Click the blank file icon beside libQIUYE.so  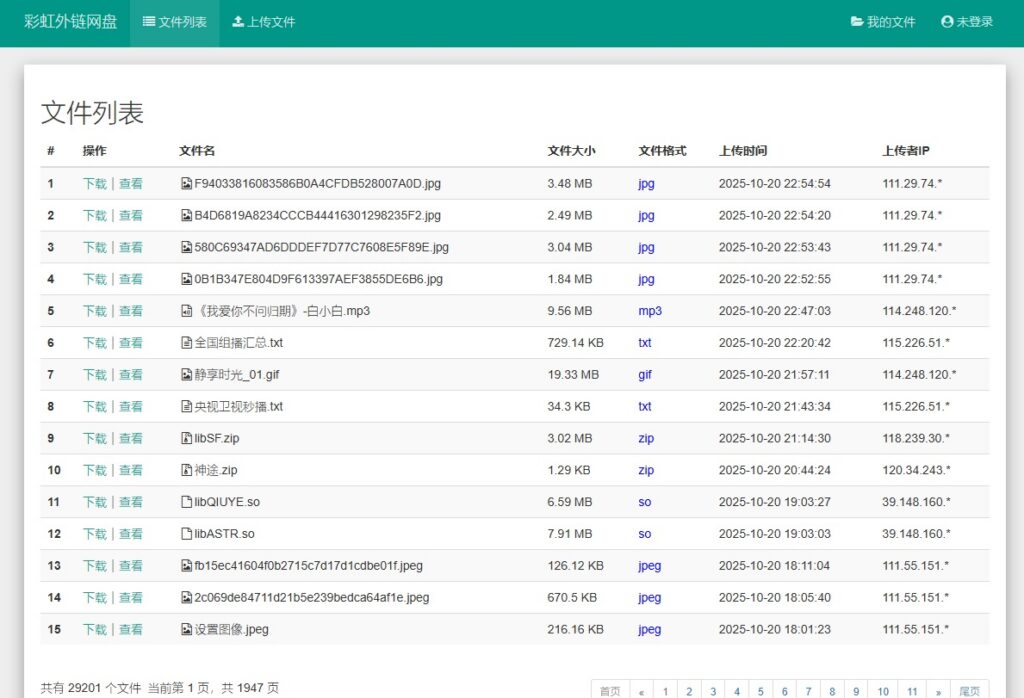coord(186,502)
